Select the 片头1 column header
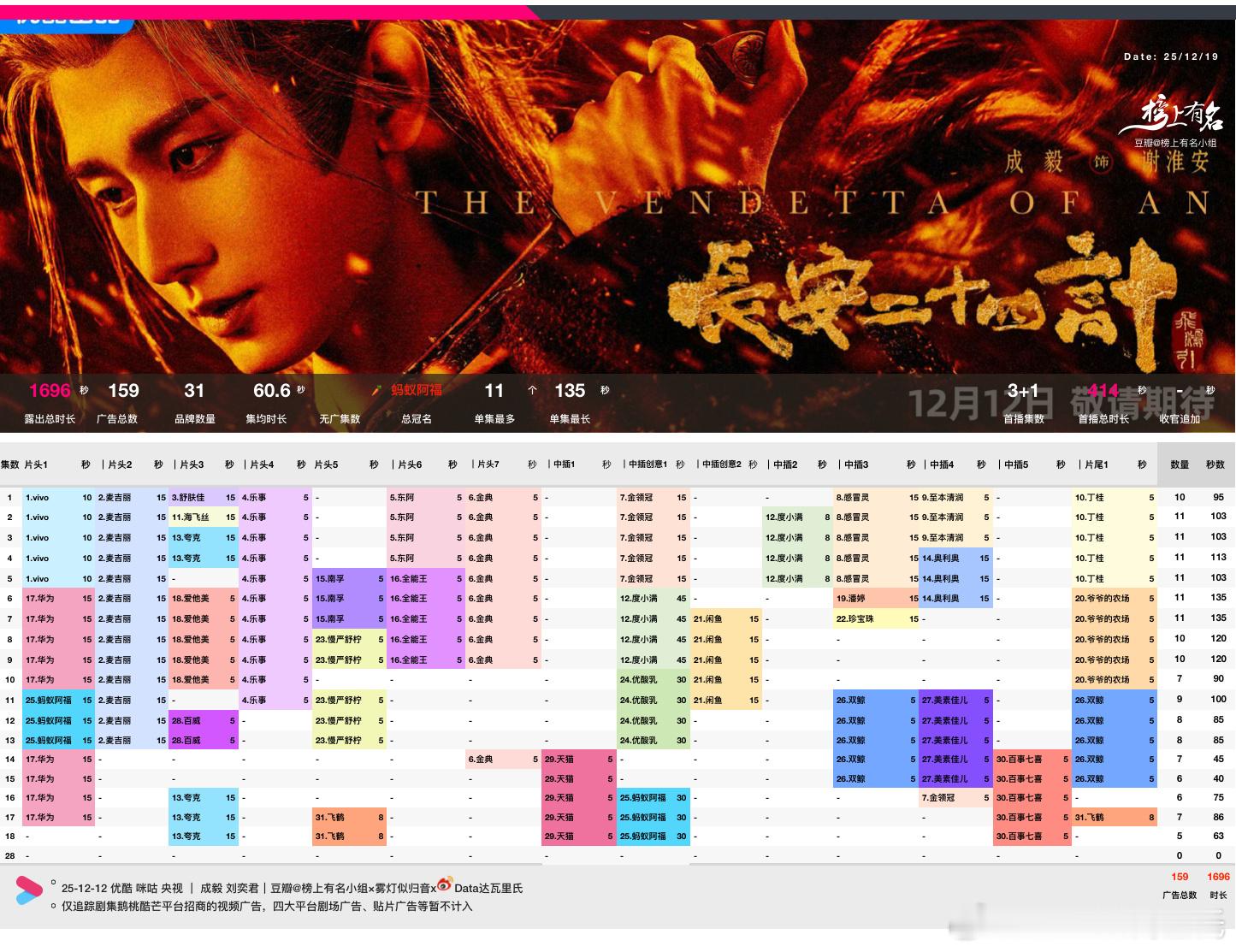The height and width of the screenshot is (952, 1236). click(36, 464)
